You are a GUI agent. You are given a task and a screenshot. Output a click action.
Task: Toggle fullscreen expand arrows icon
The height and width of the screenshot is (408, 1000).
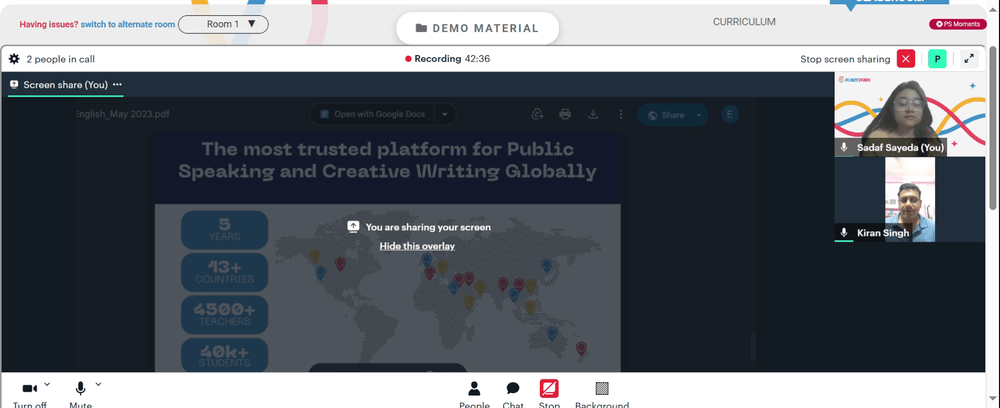click(969, 59)
